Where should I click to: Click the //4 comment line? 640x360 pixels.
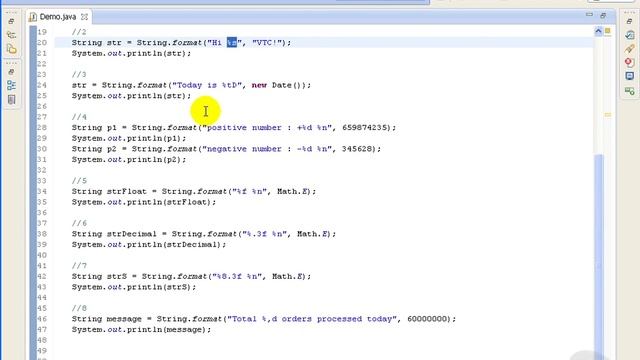[79, 117]
